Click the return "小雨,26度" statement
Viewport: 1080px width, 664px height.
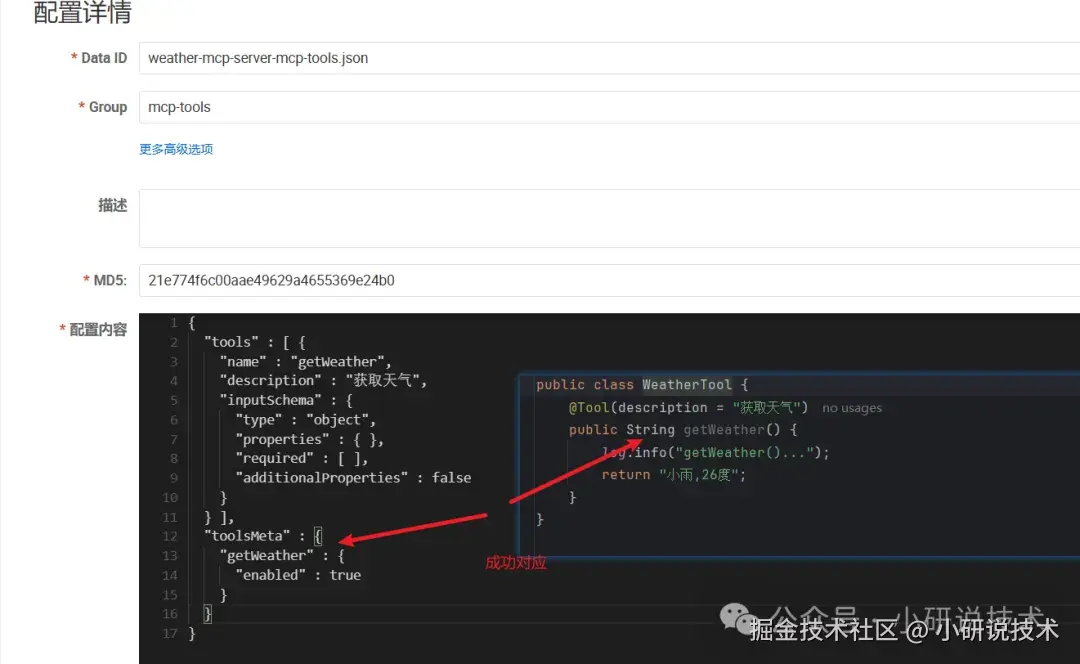tap(674, 475)
